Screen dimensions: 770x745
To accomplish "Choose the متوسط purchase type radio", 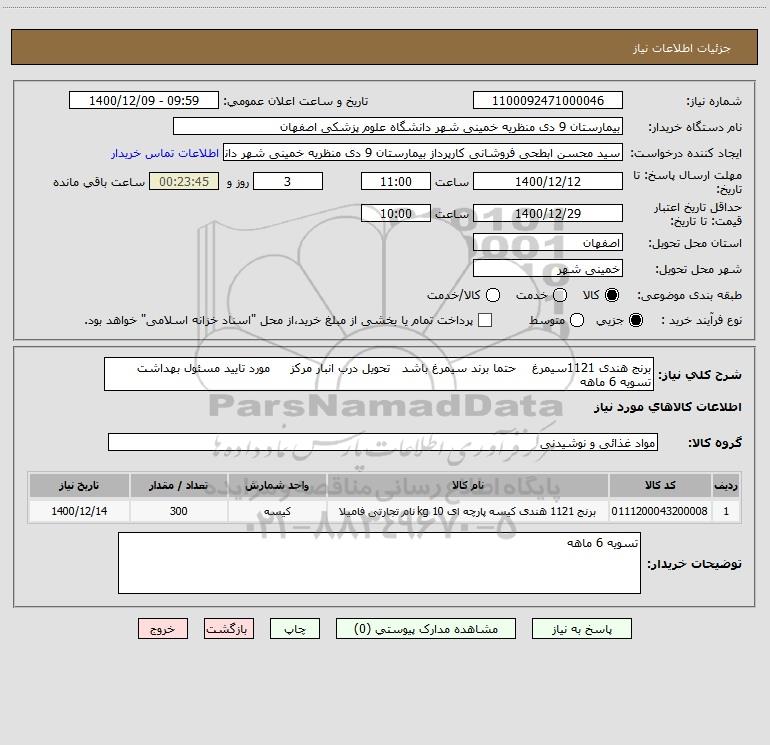I will pos(577,320).
